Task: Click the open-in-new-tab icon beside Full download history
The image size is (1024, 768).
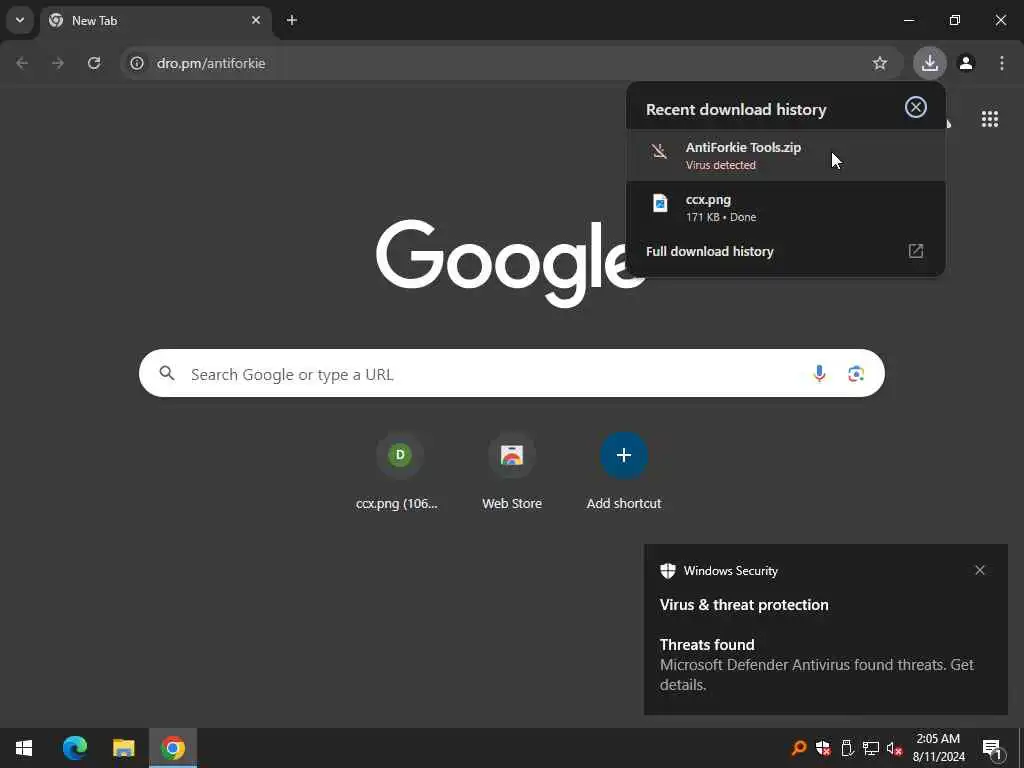Action: pyautogui.click(x=916, y=251)
